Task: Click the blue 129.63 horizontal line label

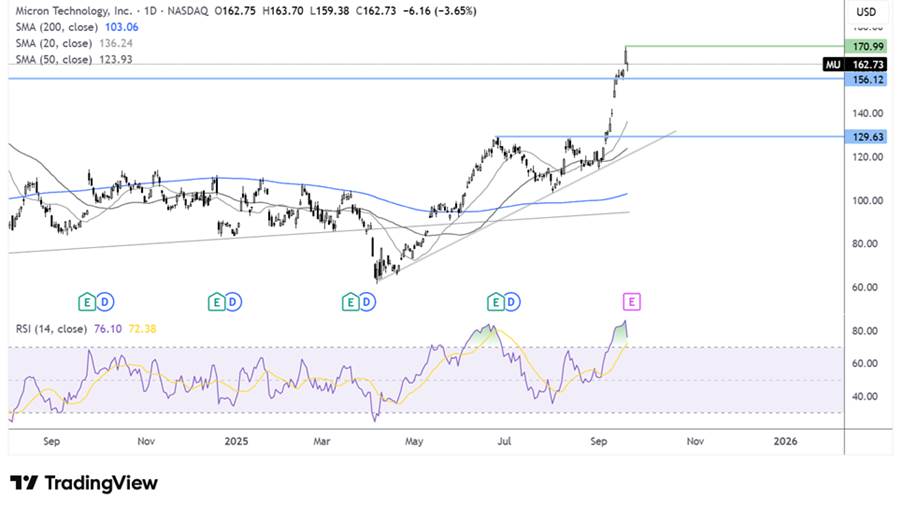Action: (x=866, y=136)
